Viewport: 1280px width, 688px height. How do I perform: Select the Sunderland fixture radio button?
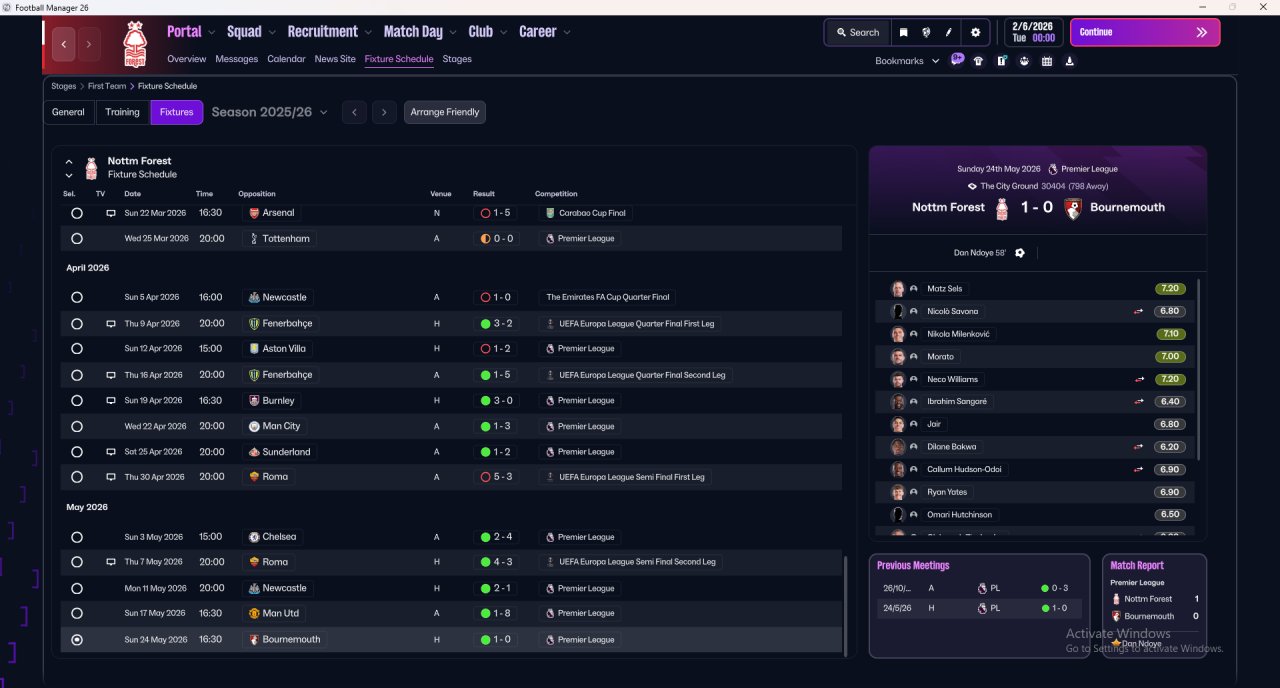coord(77,452)
